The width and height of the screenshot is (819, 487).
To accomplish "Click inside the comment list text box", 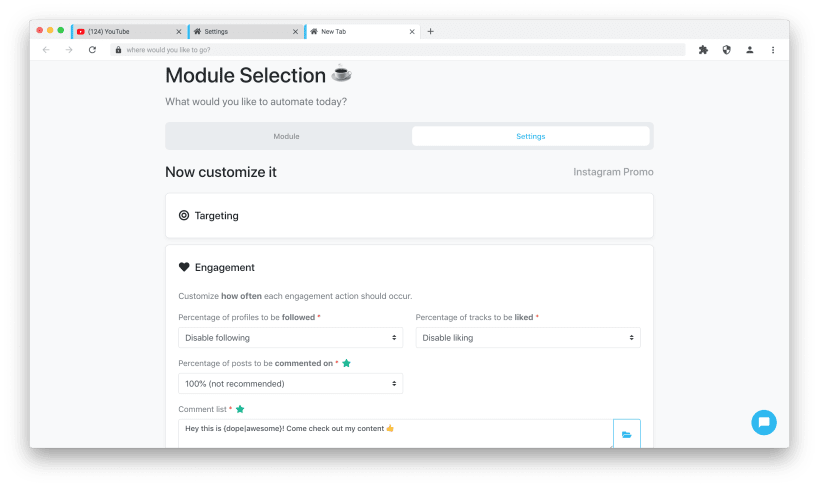I will point(395,434).
